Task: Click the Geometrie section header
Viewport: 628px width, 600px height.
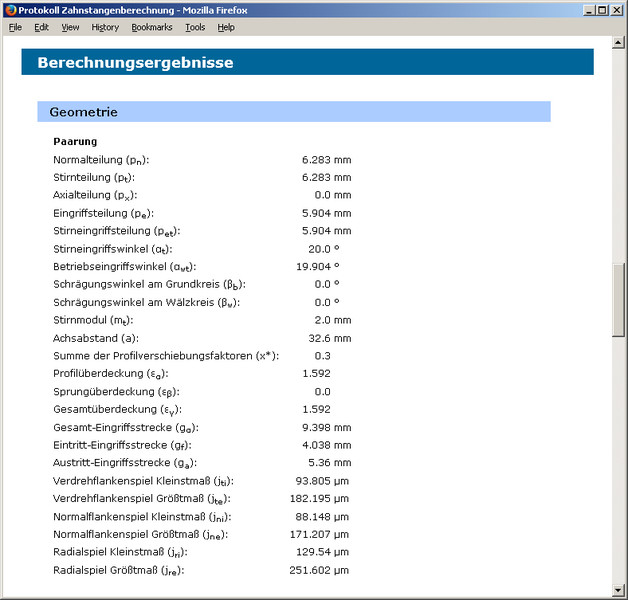Action: point(293,112)
